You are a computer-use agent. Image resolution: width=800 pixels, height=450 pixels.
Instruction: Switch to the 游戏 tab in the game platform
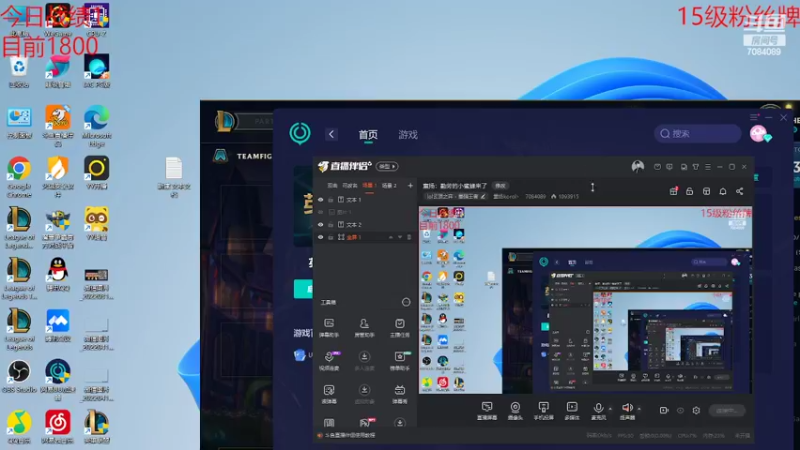(408, 135)
